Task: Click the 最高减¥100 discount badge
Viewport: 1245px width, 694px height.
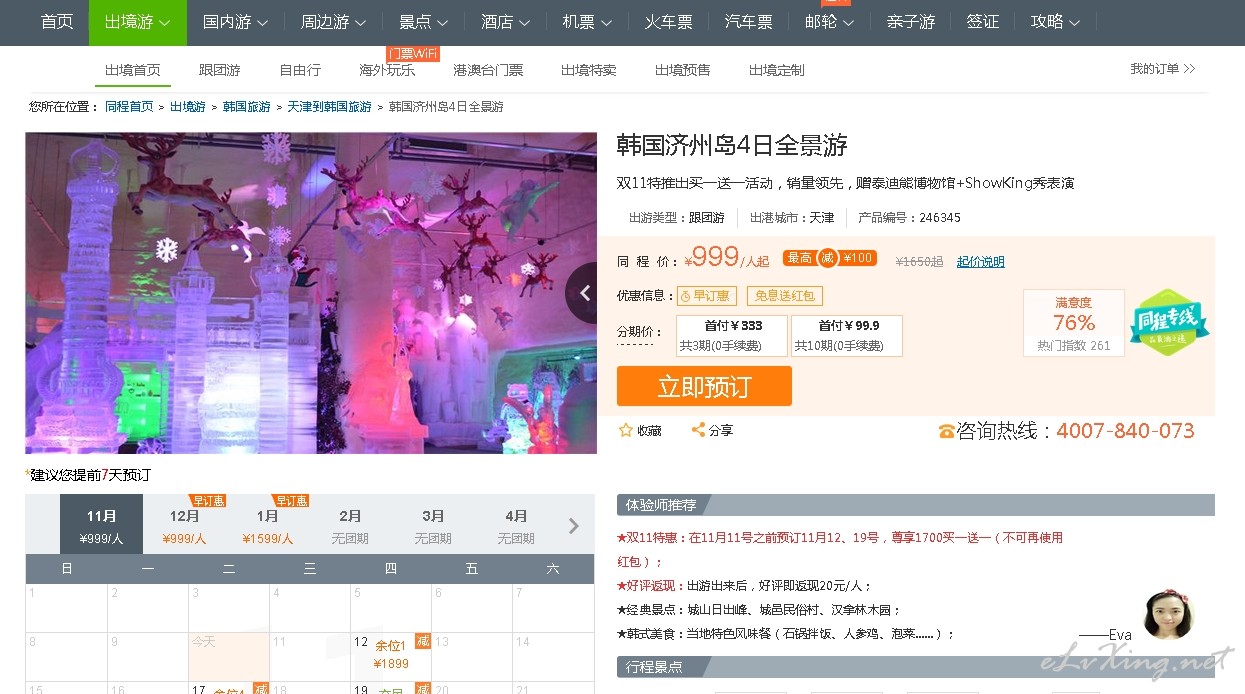Action: (x=829, y=258)
